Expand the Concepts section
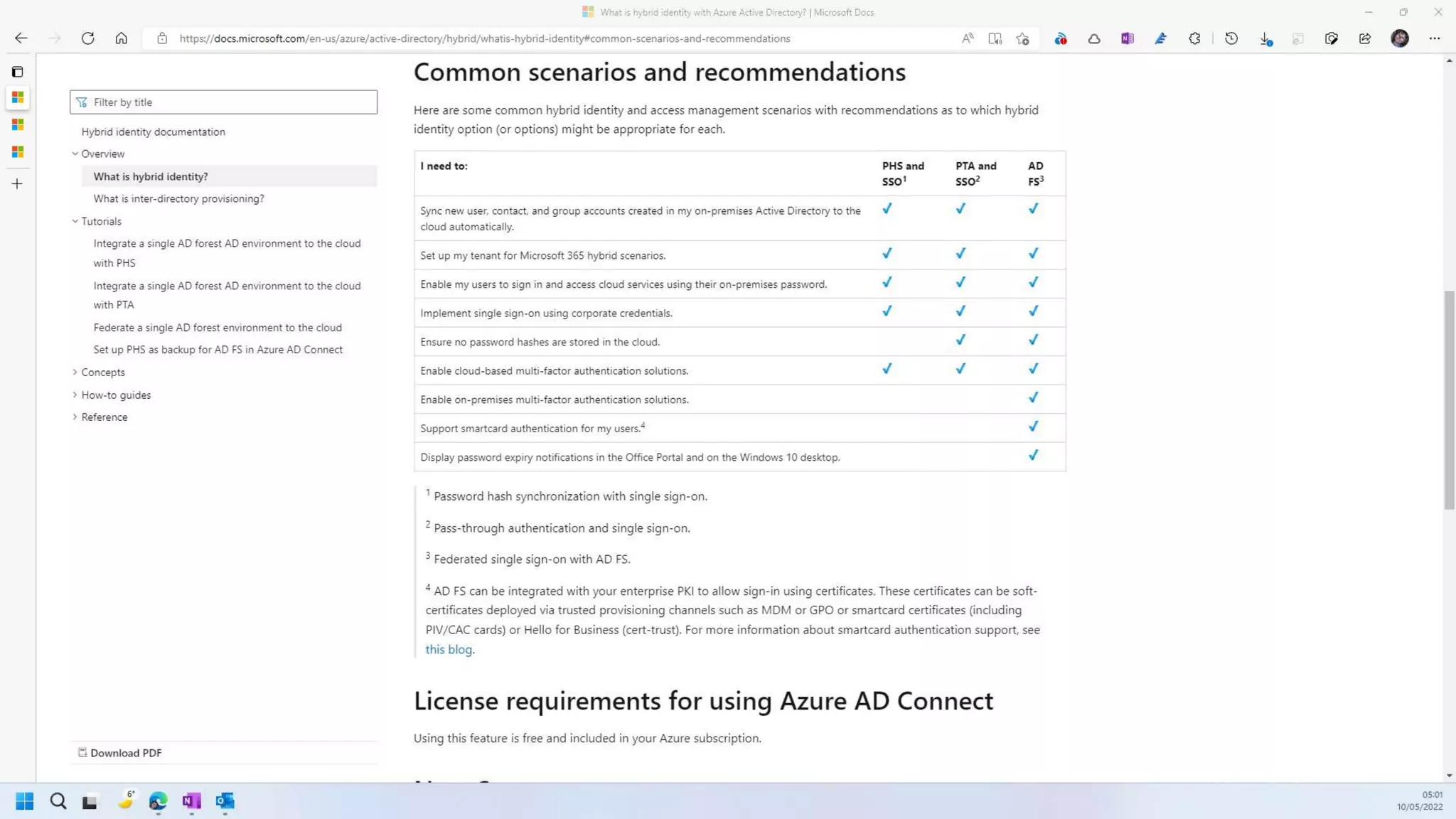Screen dimensions: 1456x819 point(75,372)
